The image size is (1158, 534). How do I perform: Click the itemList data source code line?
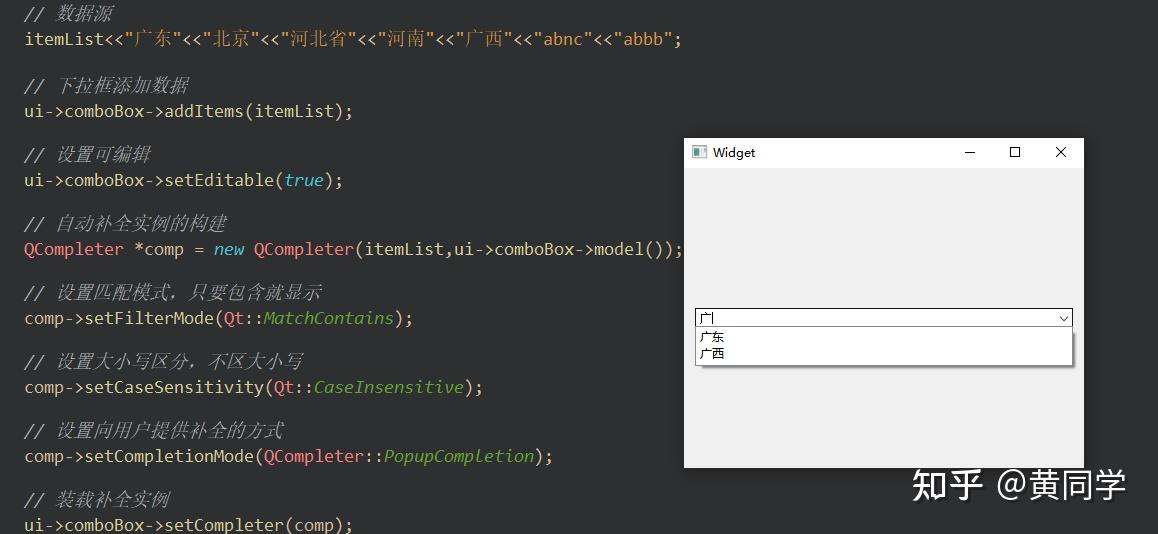coord(353,38)
